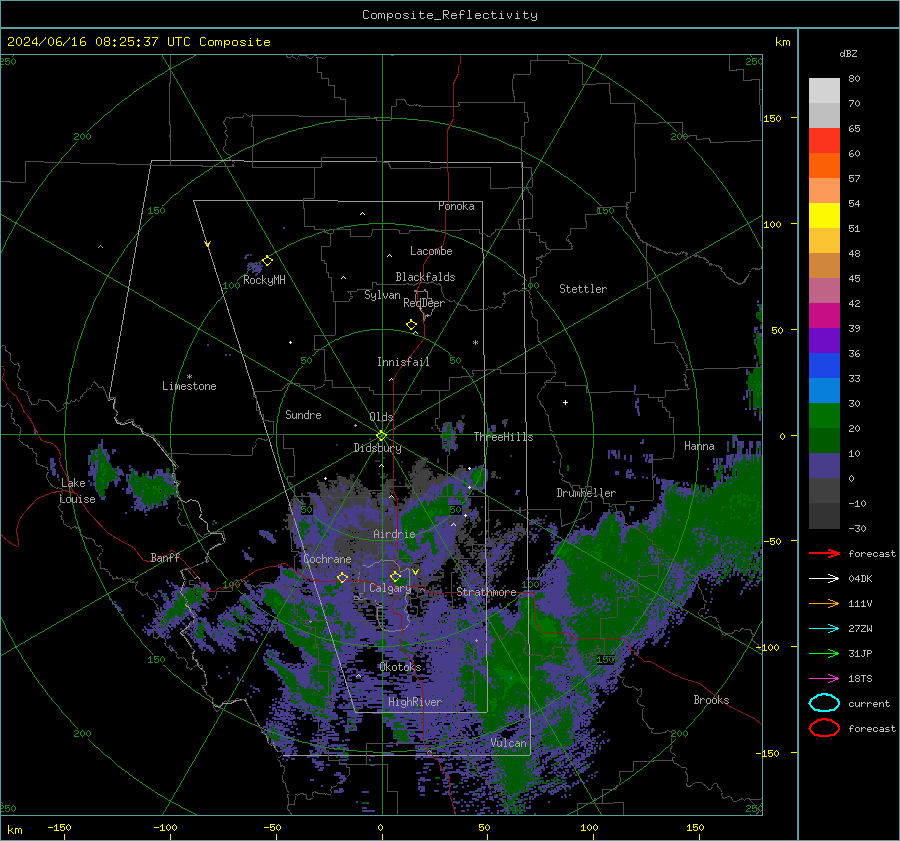Image resolution: width=900 pixels, height=841 pixels.
Task: Click the yellow station marker near RockyMH
Action: pyautogui.click(x=267, y=261)
